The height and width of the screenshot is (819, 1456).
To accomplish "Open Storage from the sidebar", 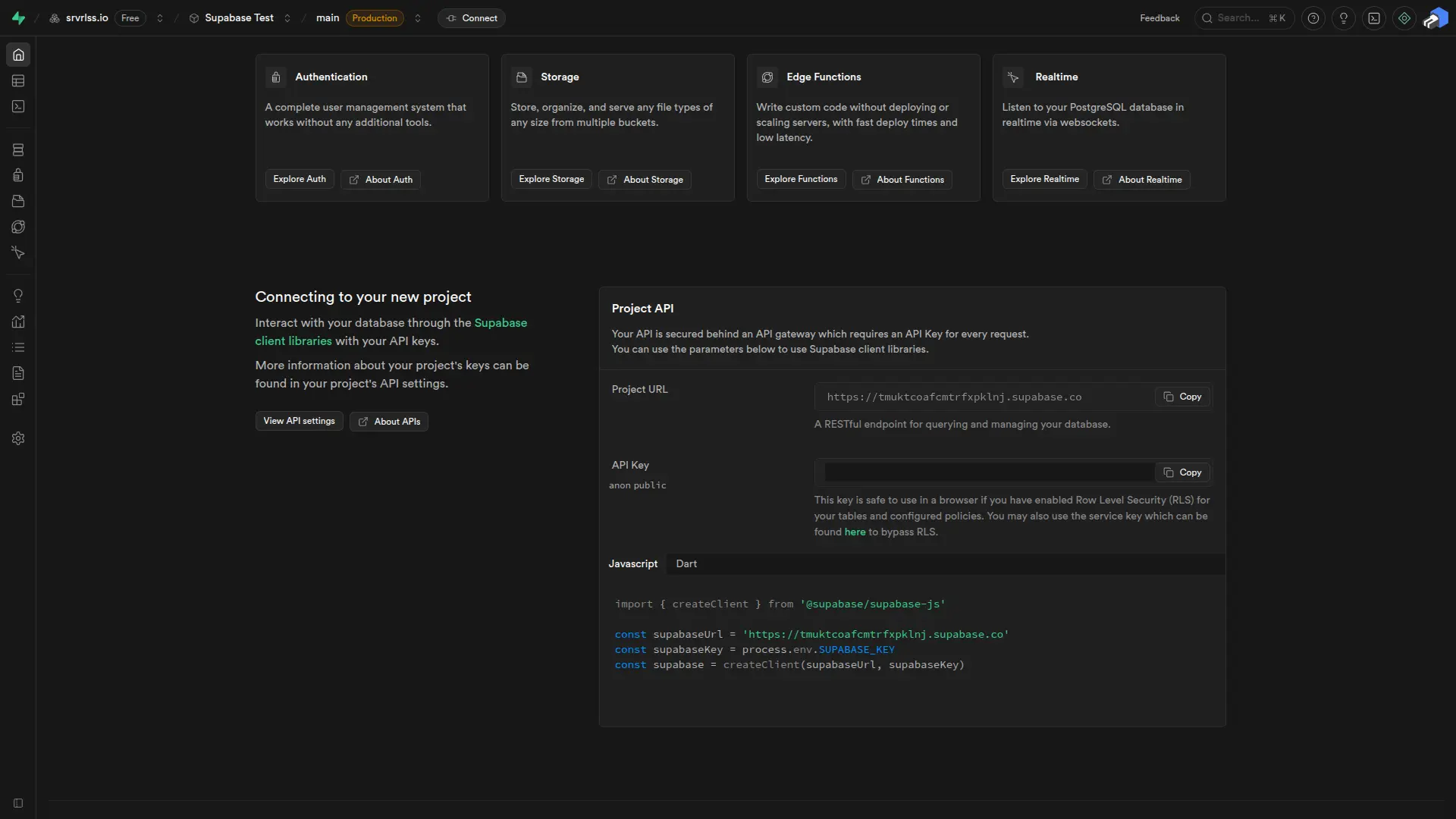I will click(18, 201).
